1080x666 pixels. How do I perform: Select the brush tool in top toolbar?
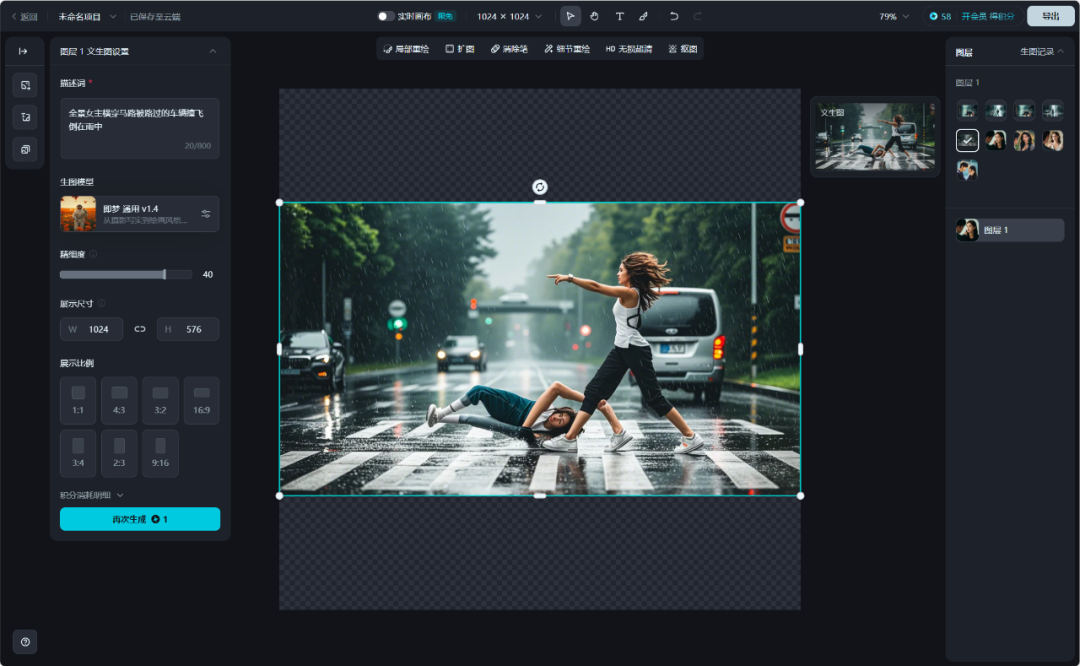coord(643,16)
